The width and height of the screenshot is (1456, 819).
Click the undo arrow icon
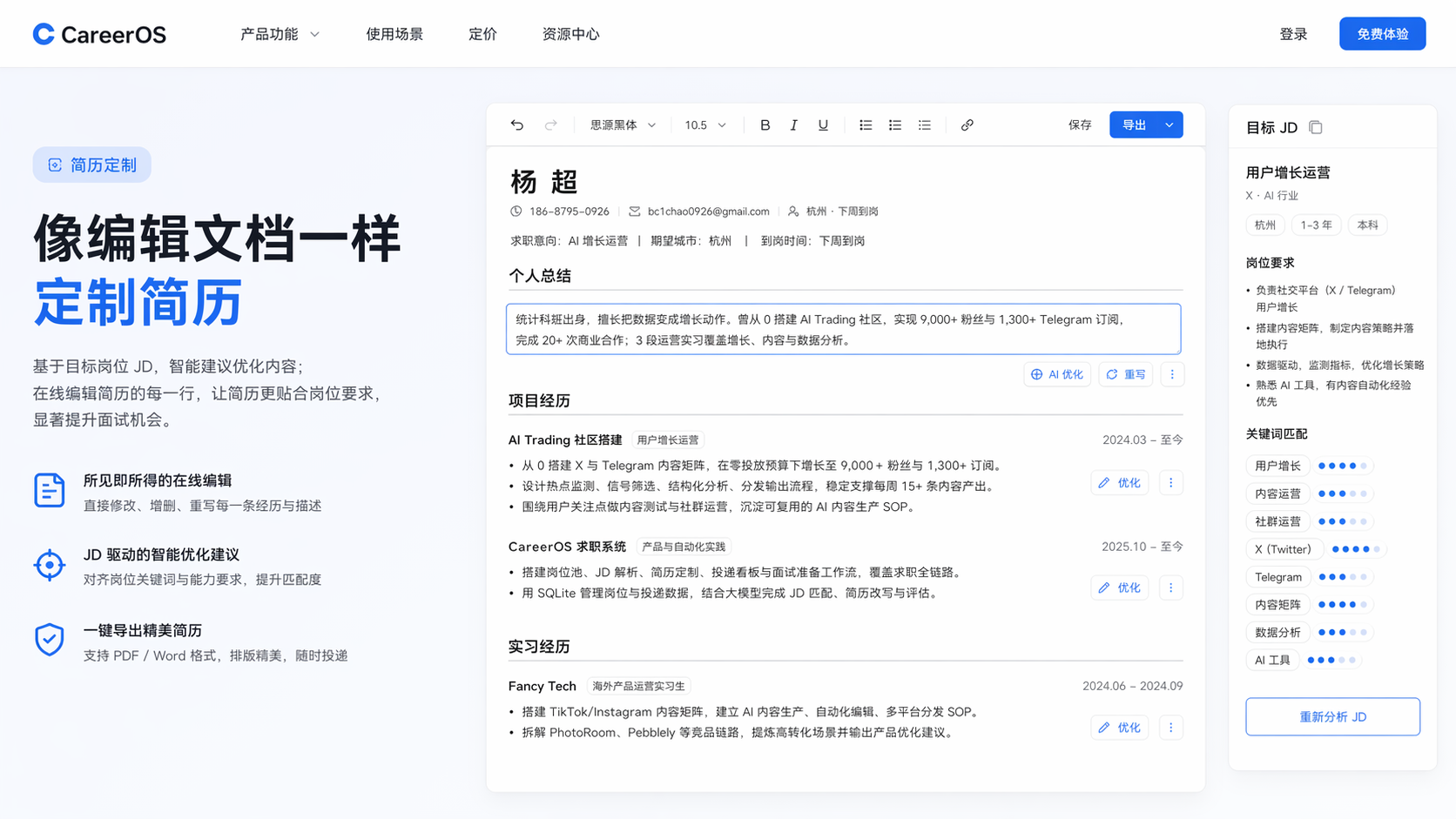pyautogui.click(x=517, y=125)
